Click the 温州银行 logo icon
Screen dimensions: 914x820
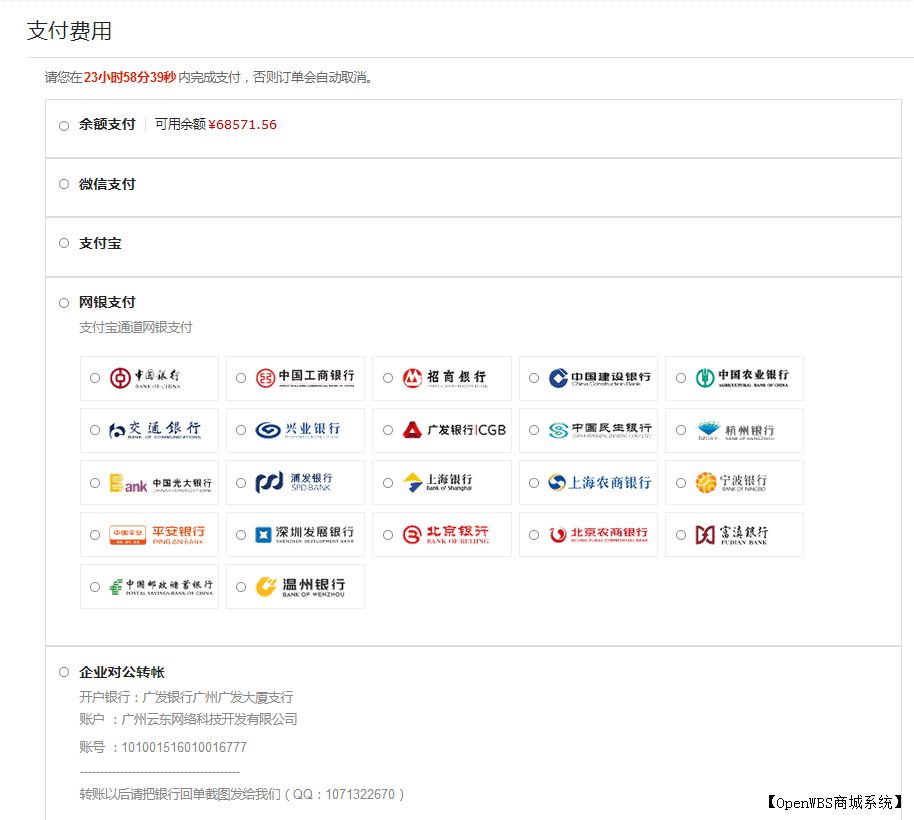pyautogui.click(x=305, y=586)
